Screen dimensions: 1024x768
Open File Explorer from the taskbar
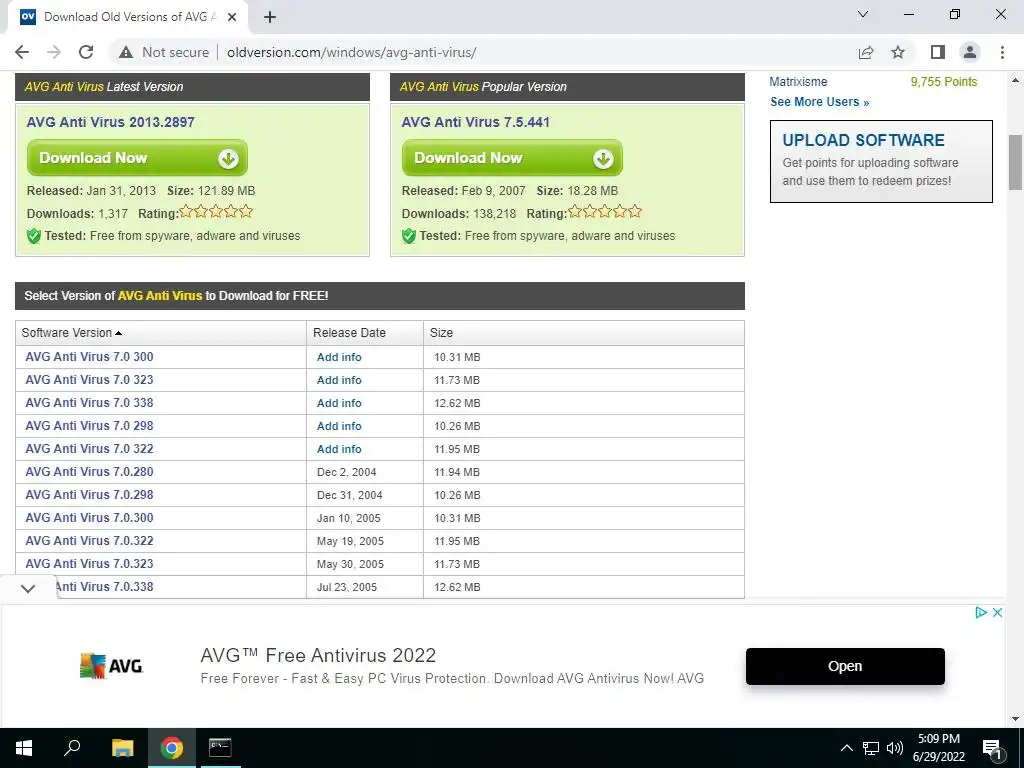point(122,748)
